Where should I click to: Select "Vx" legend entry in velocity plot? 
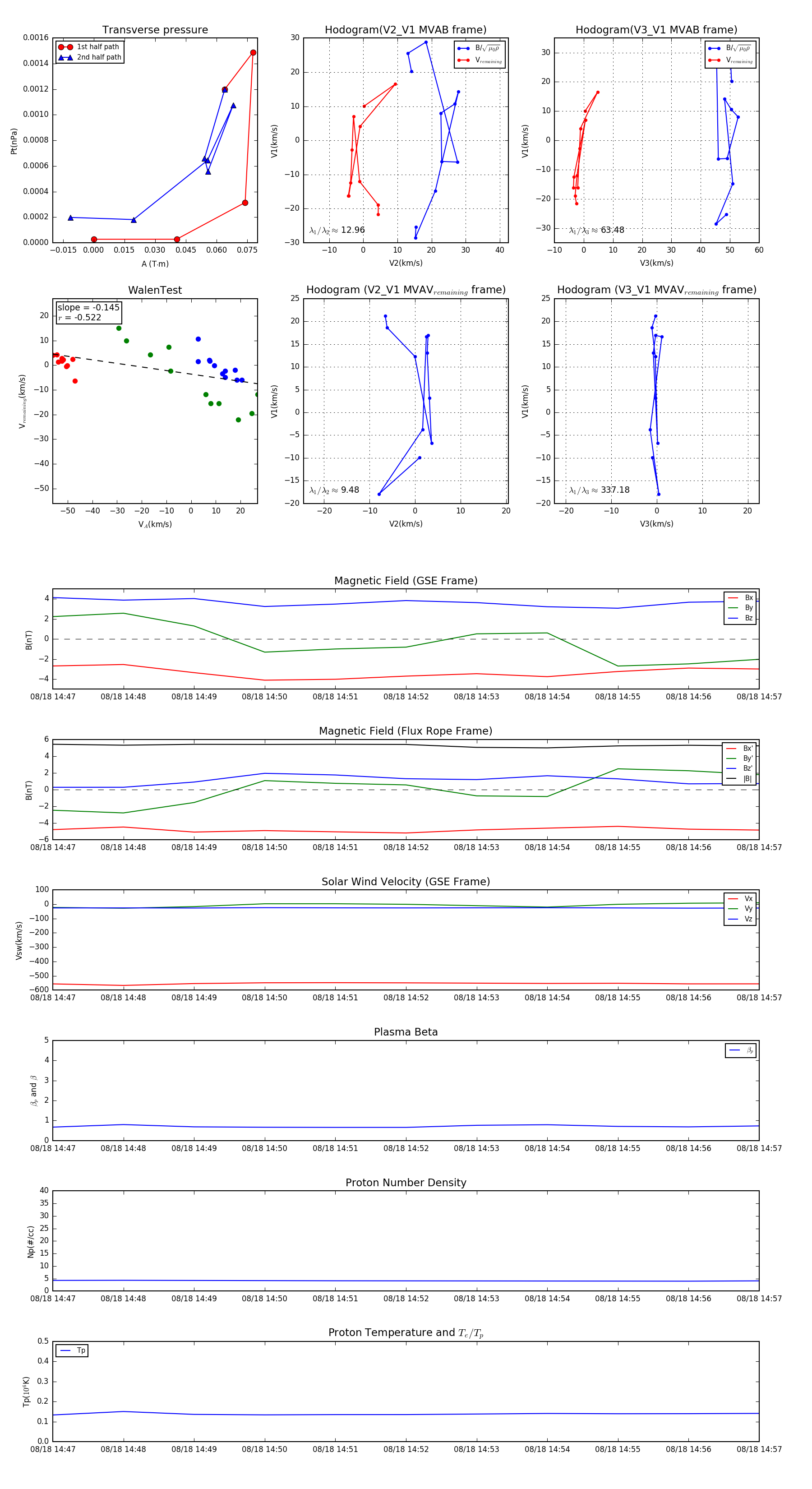740,899
